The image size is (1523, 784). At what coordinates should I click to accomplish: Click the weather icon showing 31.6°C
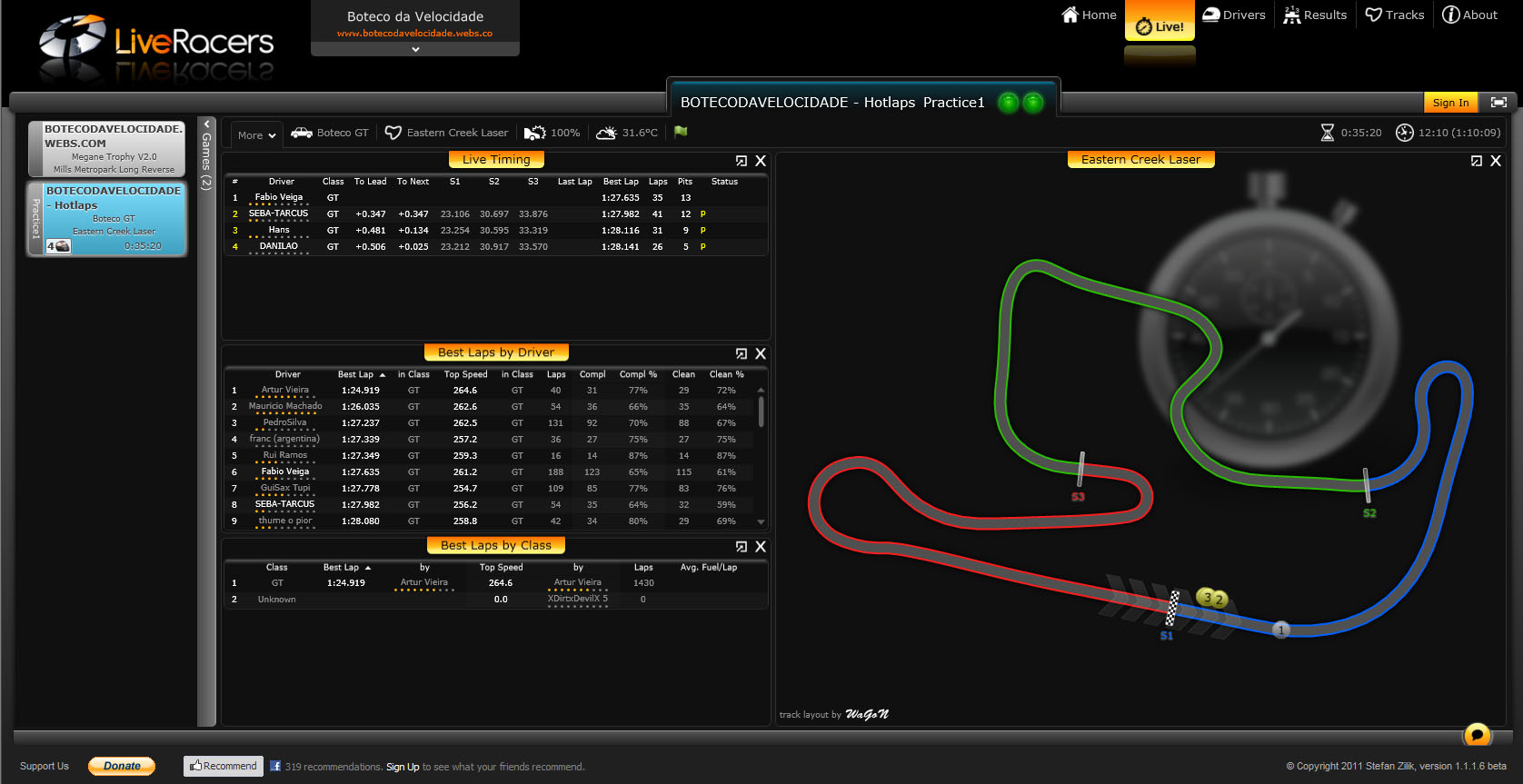606,133
